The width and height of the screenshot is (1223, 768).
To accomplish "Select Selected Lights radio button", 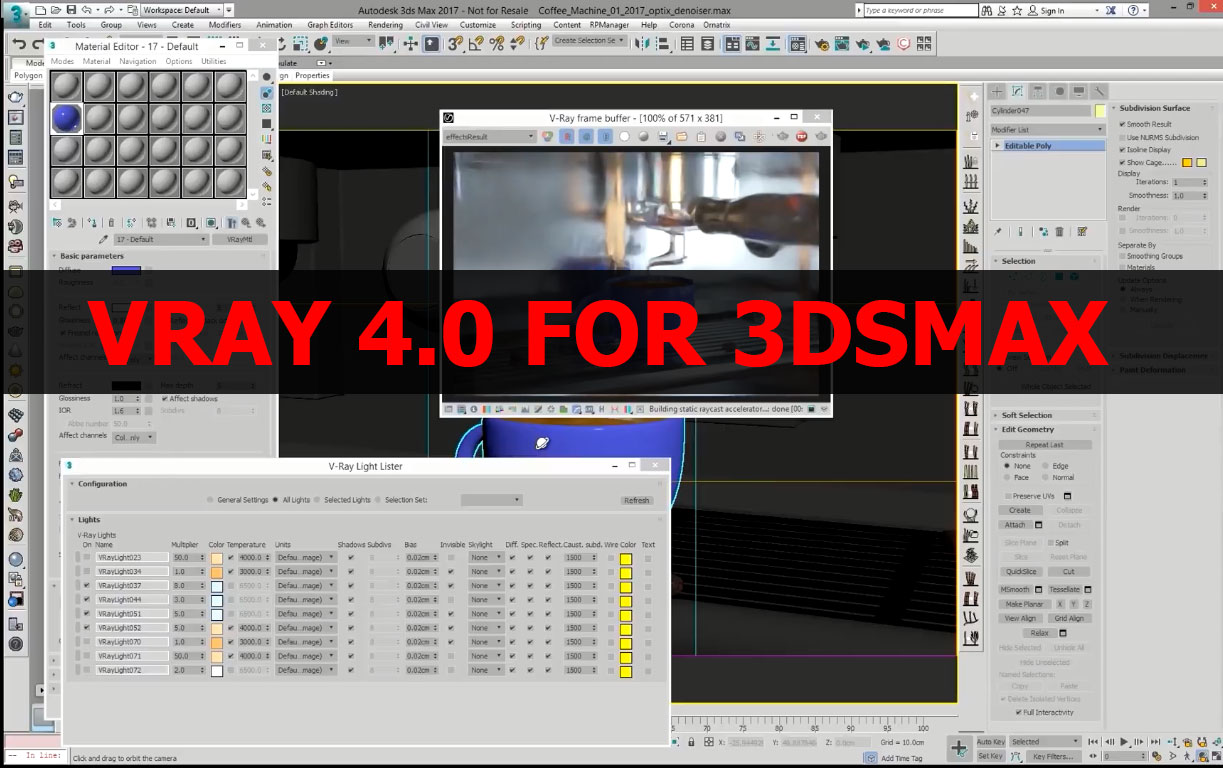I will point(317,500).
